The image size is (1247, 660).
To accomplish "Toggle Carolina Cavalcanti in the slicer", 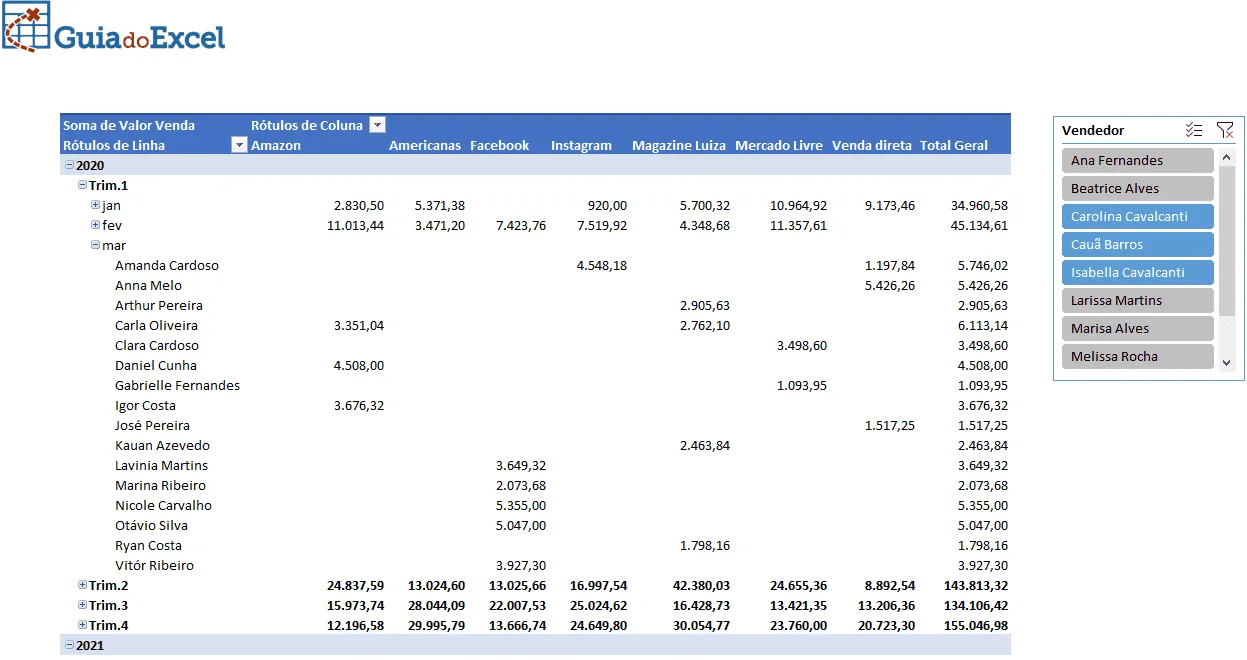I will pyautogui.click(x=1138, y=216).
